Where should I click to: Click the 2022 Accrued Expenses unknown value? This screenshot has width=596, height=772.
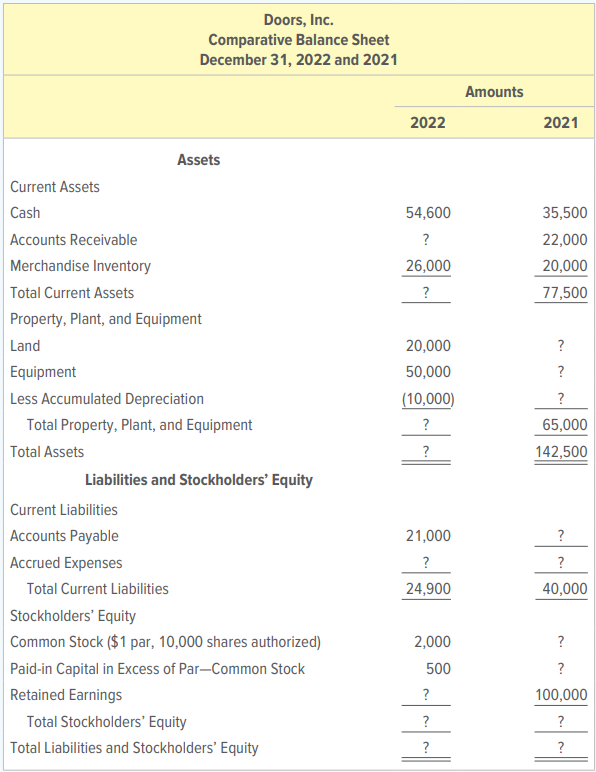(x=426, y=562)
